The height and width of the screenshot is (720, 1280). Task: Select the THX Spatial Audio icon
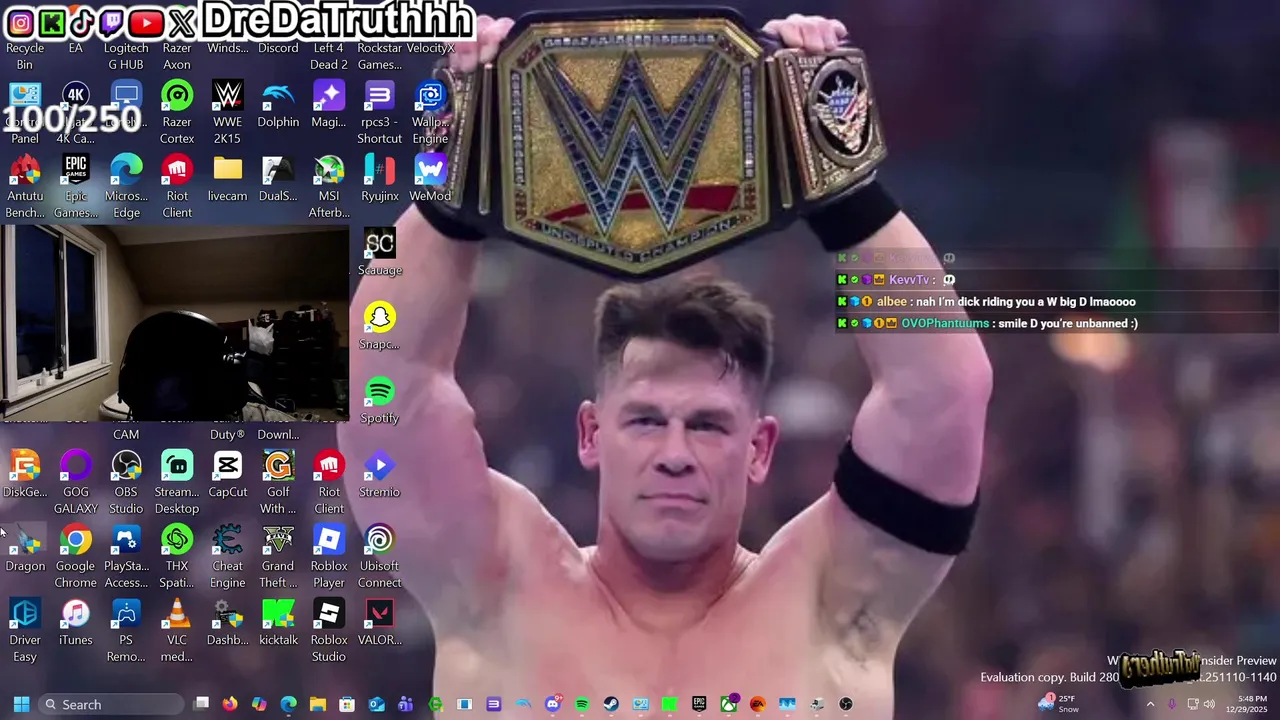(177, 557)
